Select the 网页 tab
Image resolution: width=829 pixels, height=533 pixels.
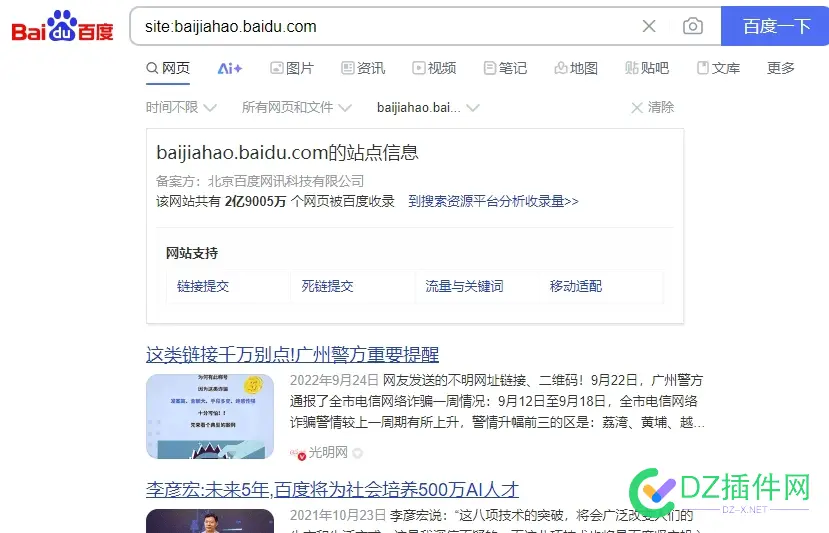coord(168,68)
